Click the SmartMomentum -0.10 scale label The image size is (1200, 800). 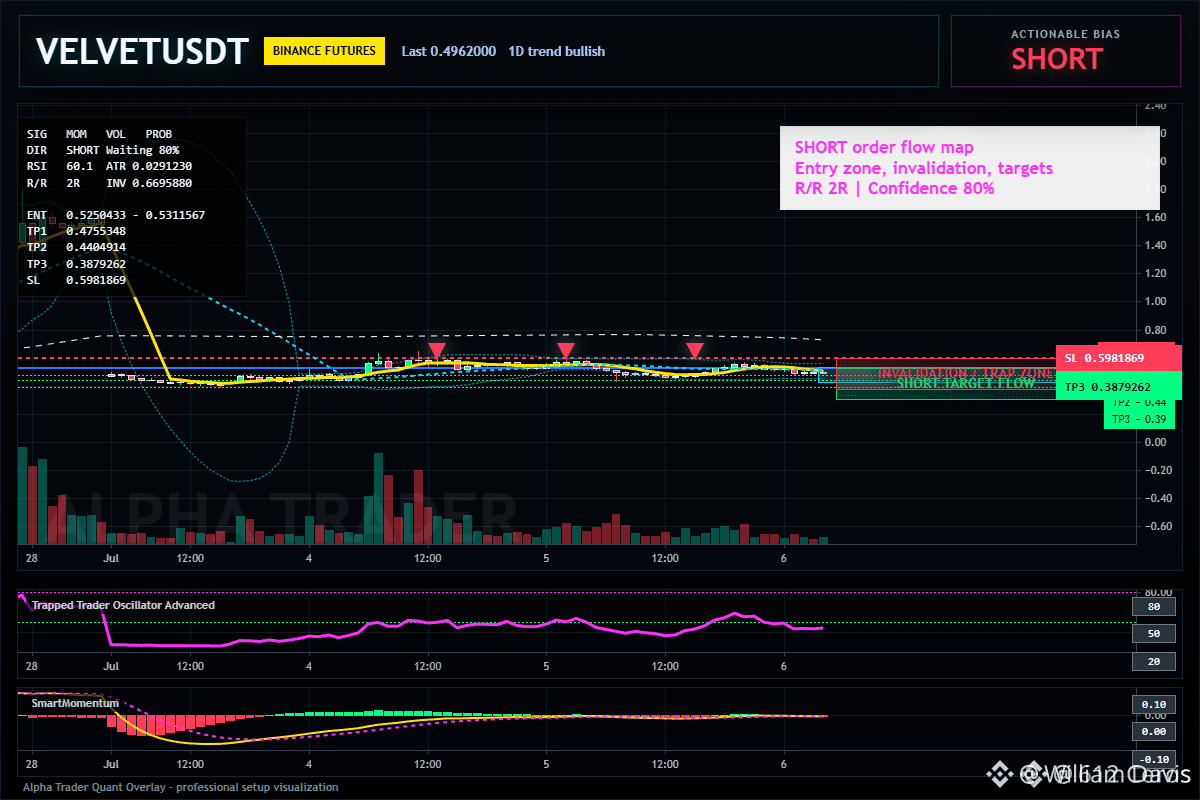1153,759
